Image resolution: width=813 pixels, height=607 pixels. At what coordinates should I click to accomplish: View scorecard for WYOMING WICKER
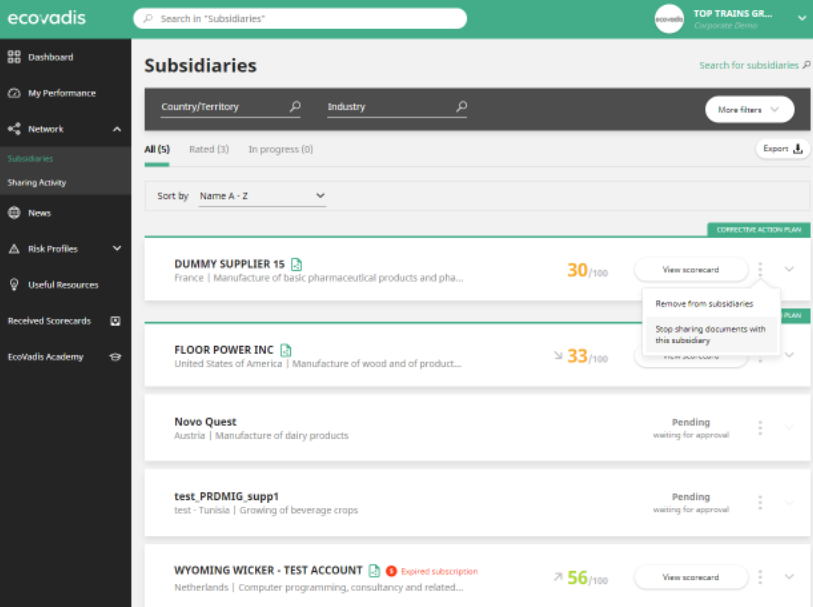[x=691, y=577]
